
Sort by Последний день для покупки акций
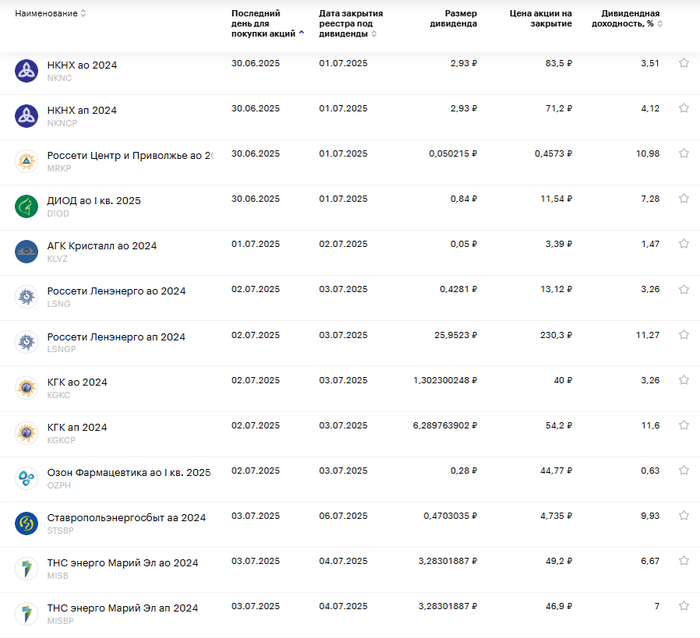coord(263,23)
